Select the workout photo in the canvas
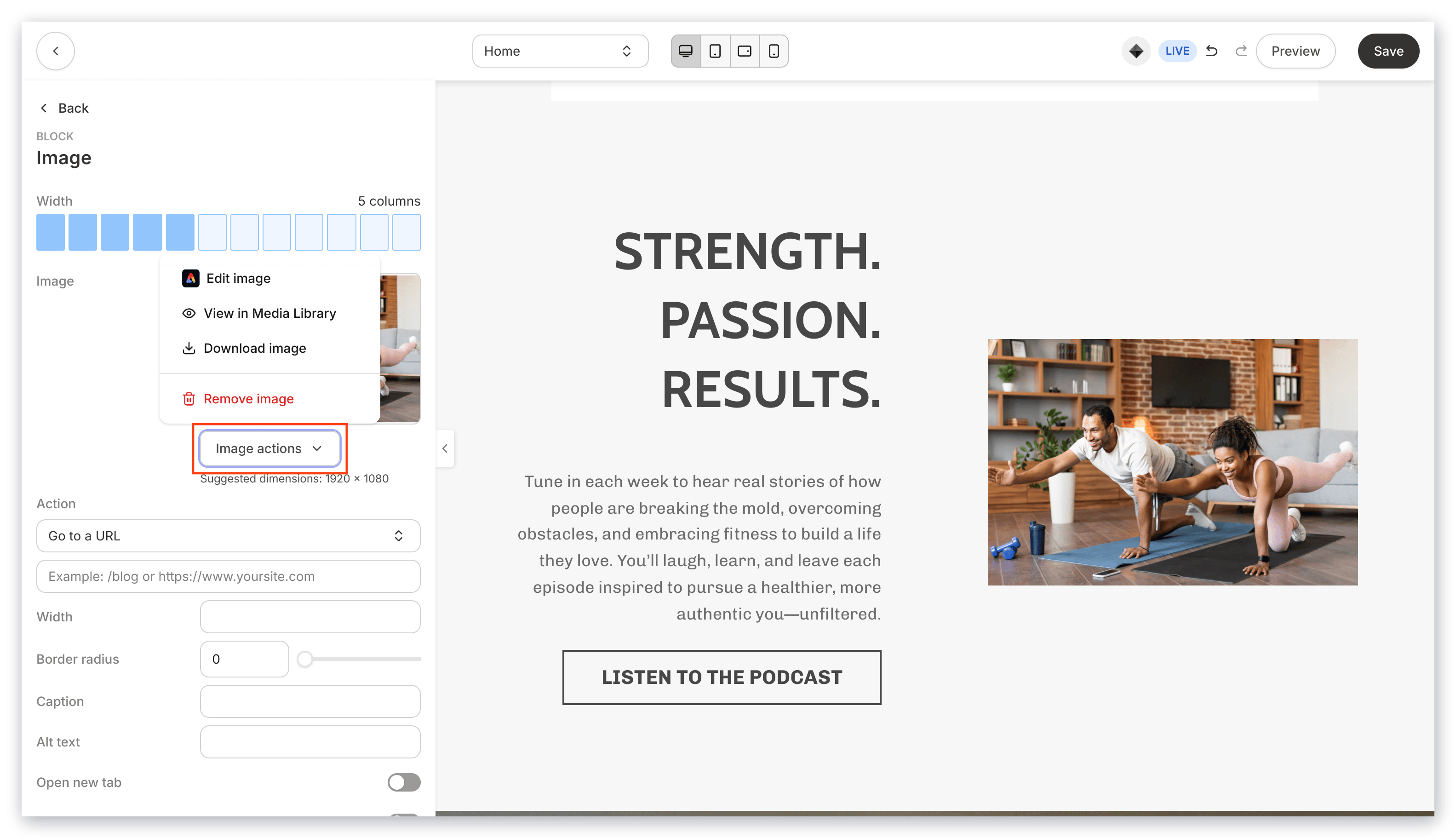This screenshot has height=838, width=1456. tap(1172, 462)
